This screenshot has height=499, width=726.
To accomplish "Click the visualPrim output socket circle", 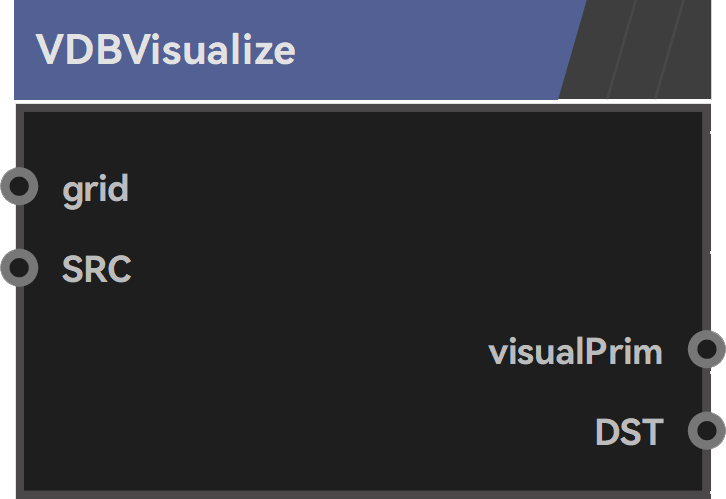I will point(707,349).
